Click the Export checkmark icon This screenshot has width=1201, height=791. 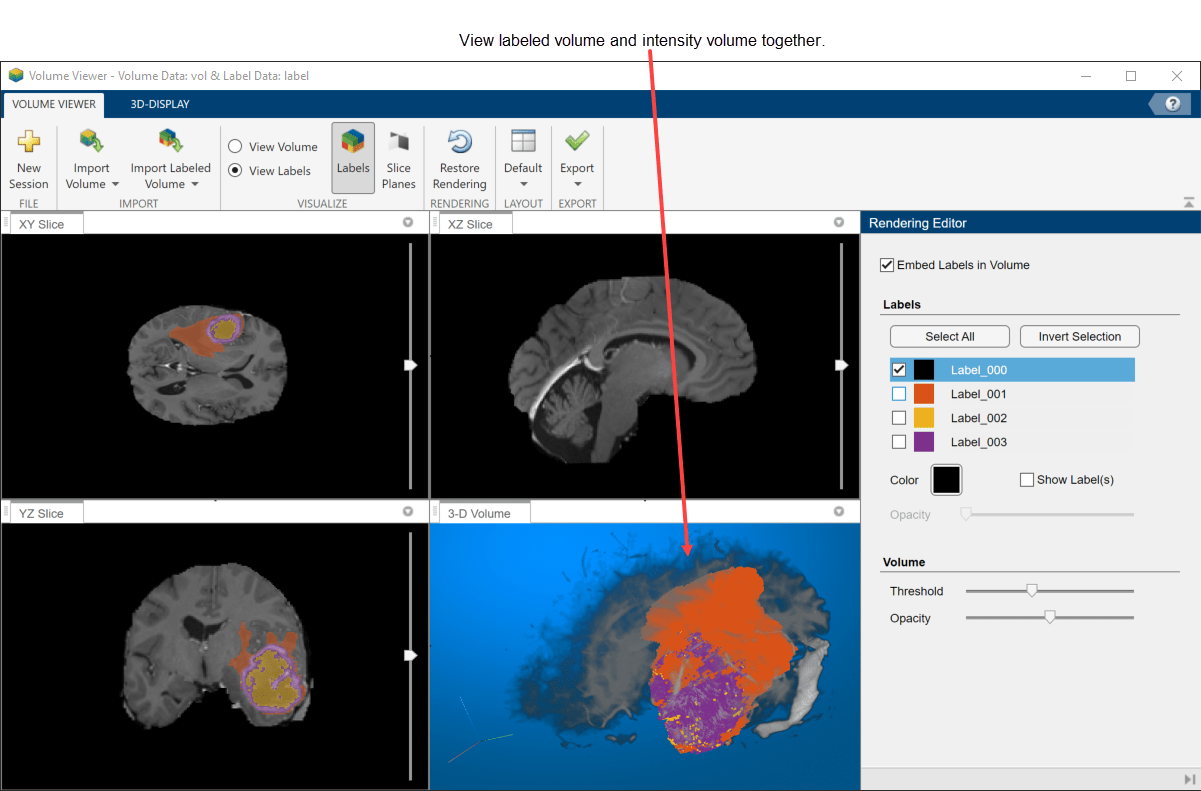577,141
